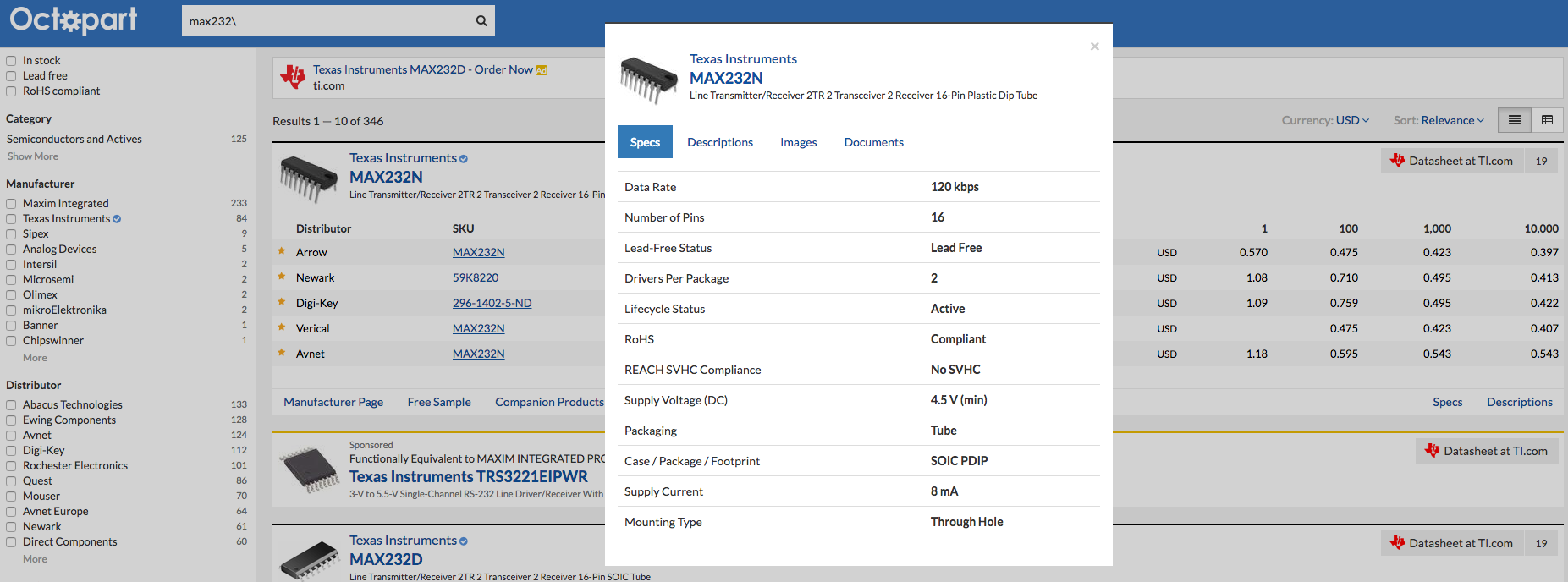Check the Mouser distributor filter
The height and width of the screenshot is (582, 1568).
(x=11, y=497)
